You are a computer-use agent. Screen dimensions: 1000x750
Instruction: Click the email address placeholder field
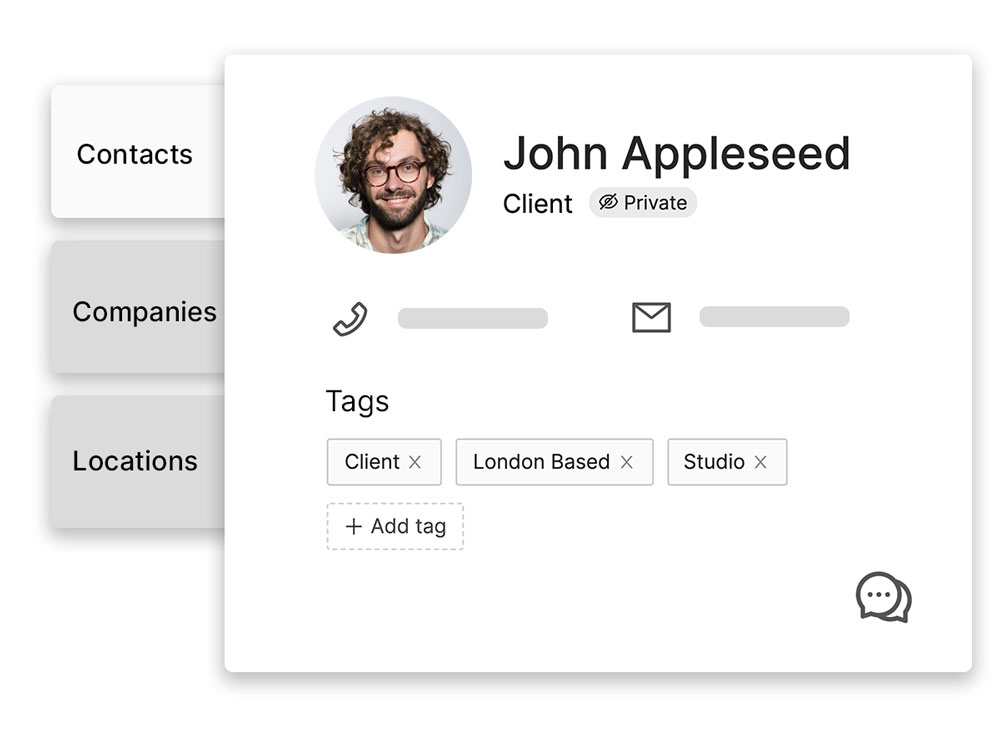pos(774,316)
